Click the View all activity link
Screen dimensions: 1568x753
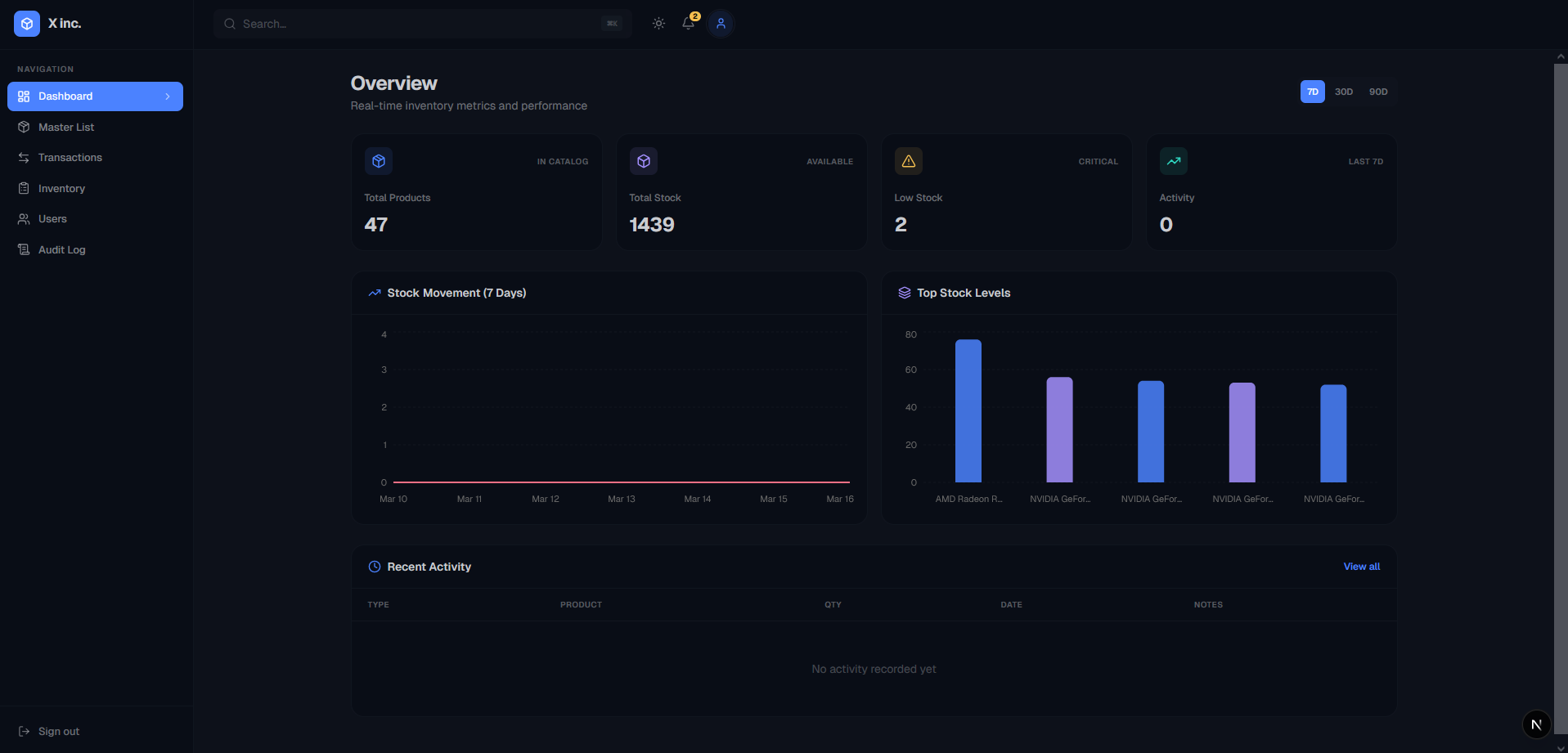[1361, 567]
